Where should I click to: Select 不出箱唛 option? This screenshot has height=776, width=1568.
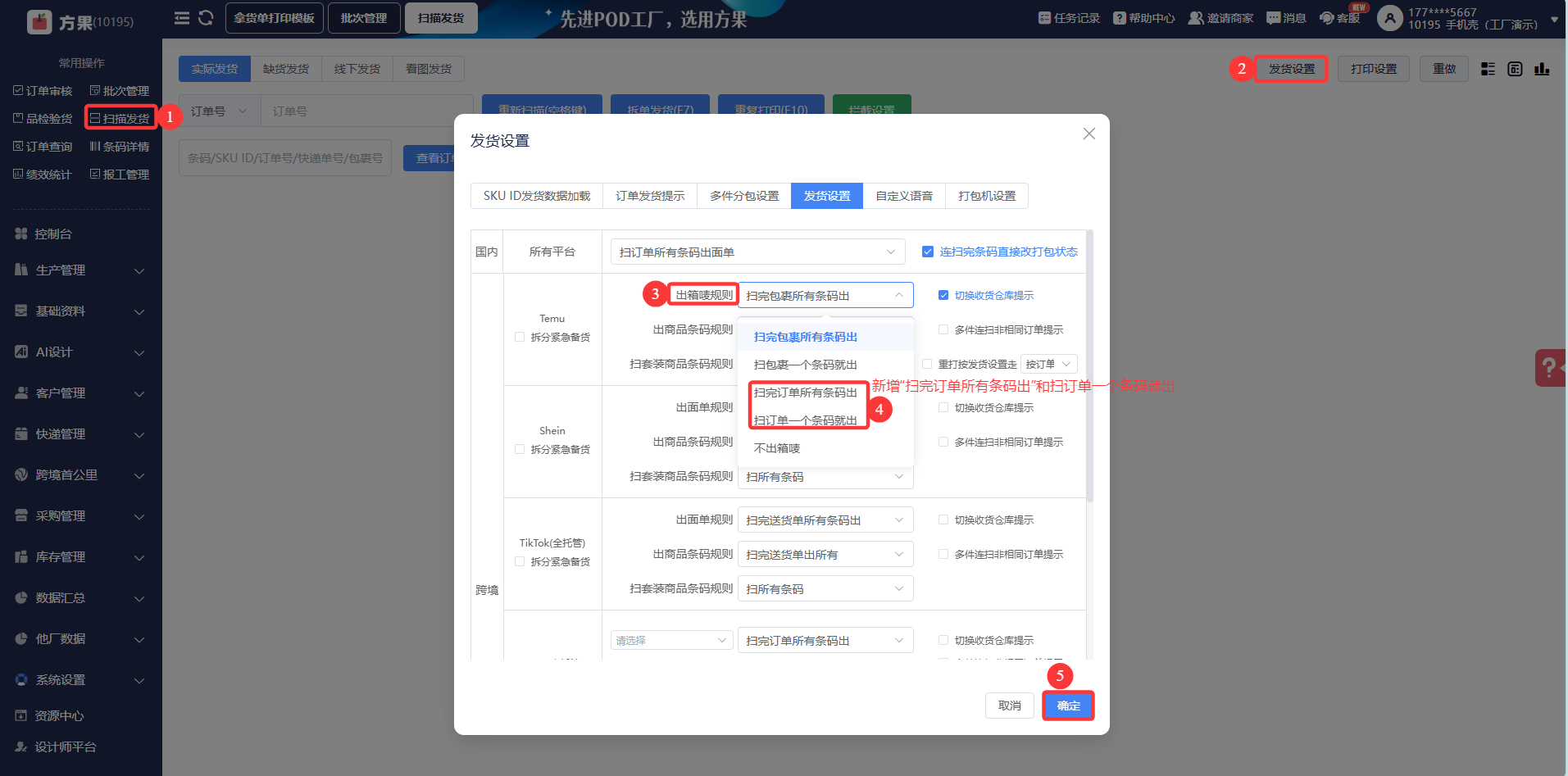tap(825, 448)
